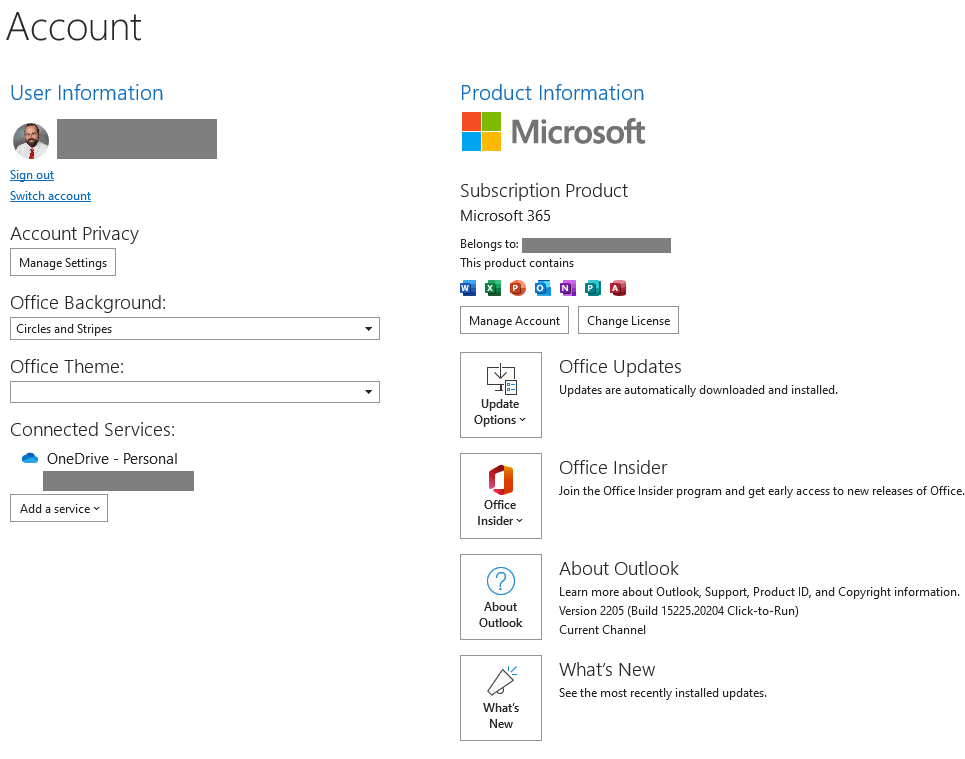Click the Office Updates heading

point(620,366)
